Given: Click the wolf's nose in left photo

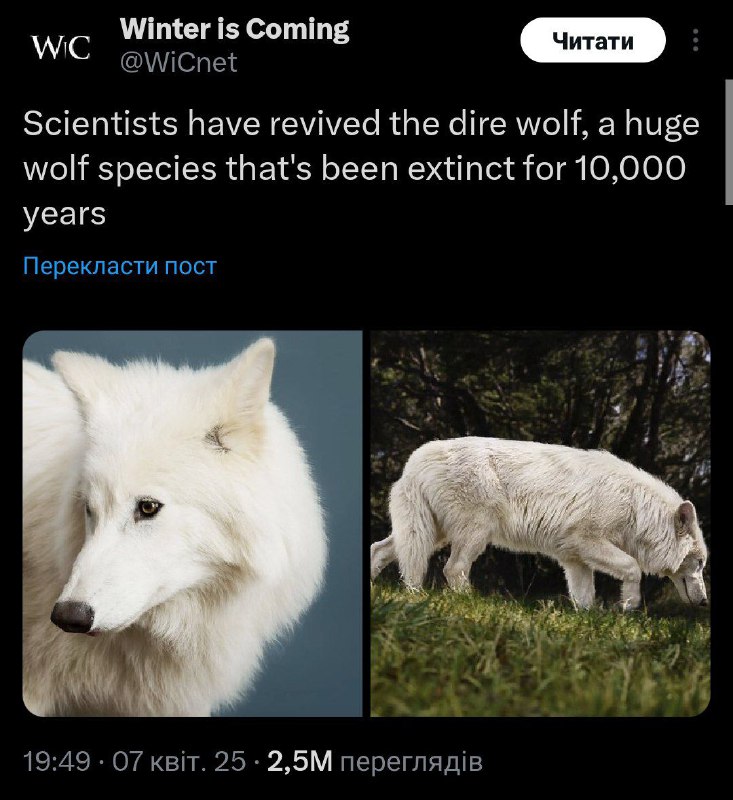Looking at the screenshot, I should coord(73,616).
